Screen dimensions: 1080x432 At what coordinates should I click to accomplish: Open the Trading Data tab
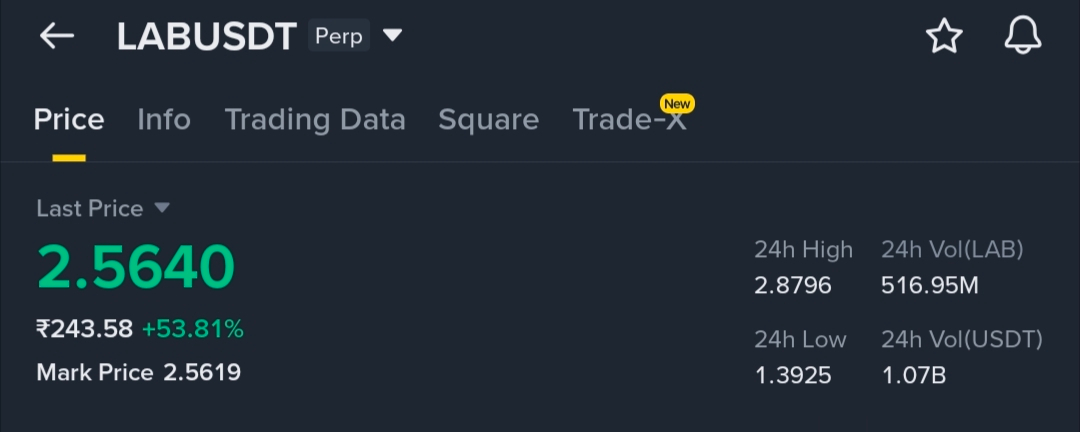[315, 120]
